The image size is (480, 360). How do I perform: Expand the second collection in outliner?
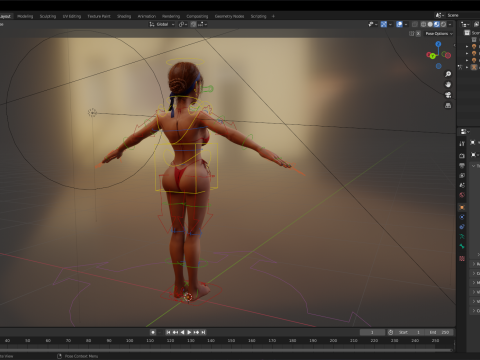coord(467,53)
